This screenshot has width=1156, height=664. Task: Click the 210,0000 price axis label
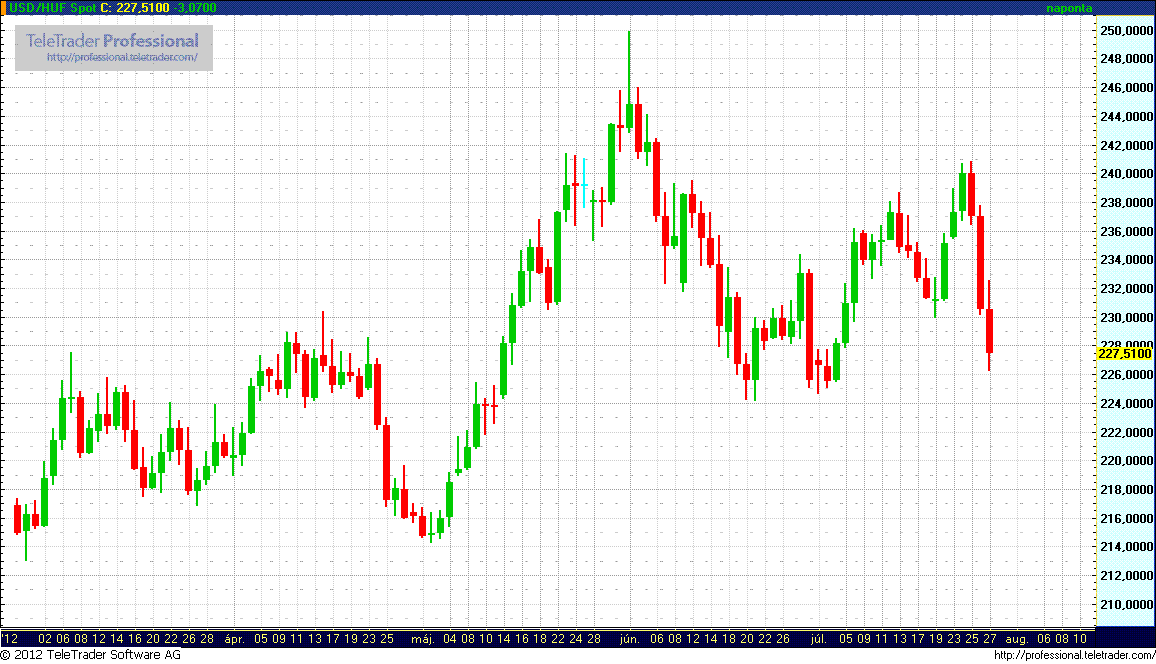[1125, 605]
